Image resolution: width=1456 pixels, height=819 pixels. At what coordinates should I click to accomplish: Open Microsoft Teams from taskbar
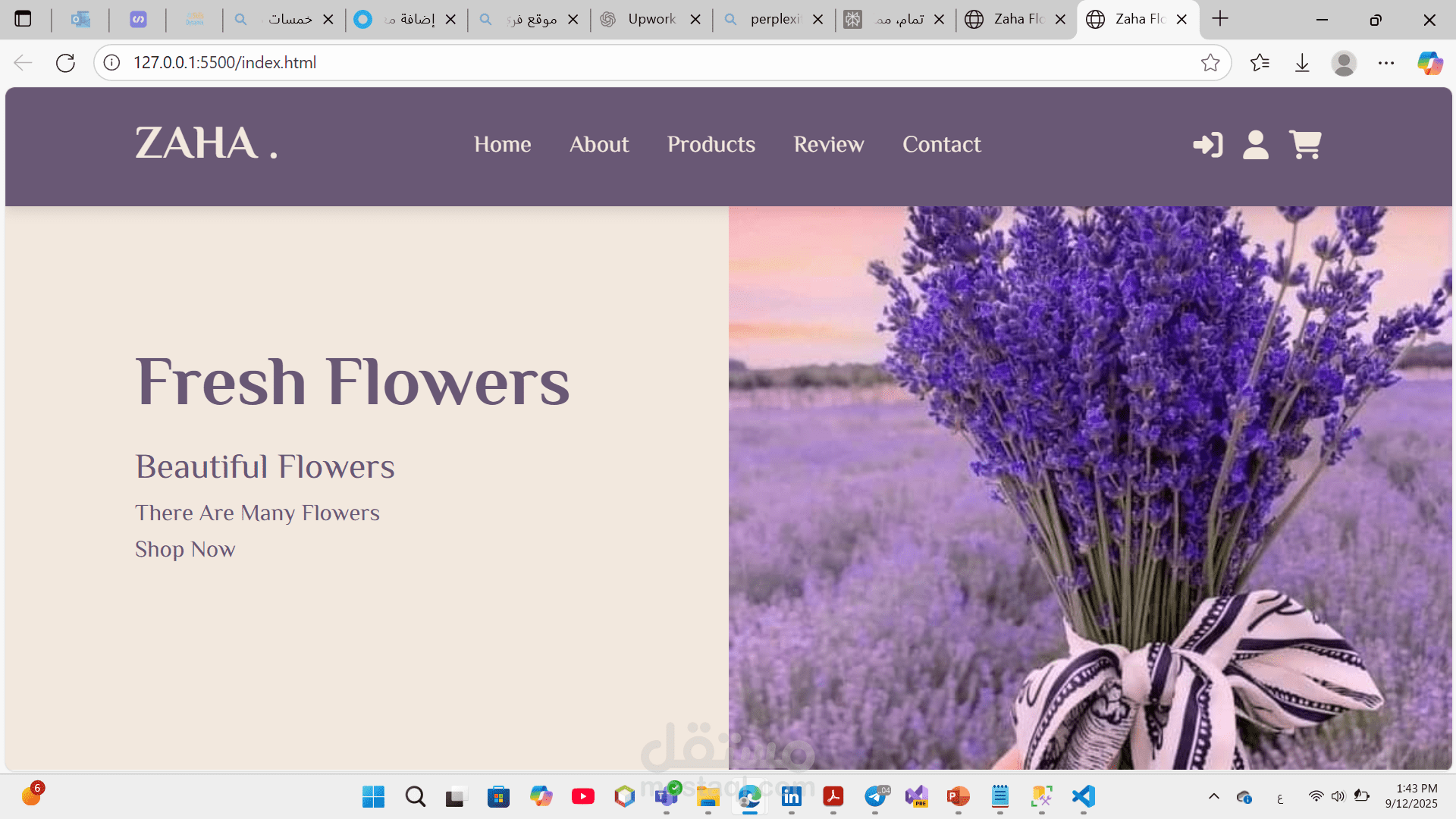click(x=667, y=796)
